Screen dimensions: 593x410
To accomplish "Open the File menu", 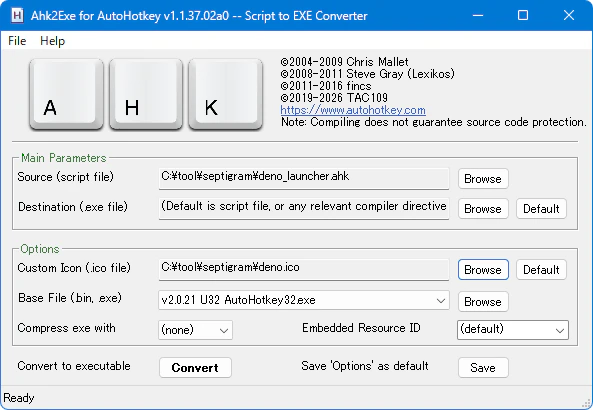I will 17,41.
